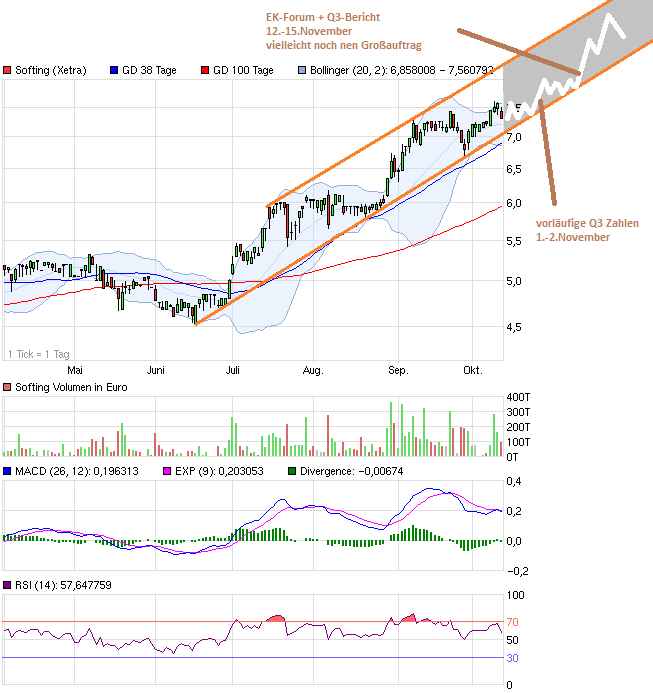Viewport: 653px width, 693px height.
Task: Click the red GD 100 Tage legend swatch
Action: point(205,70)
